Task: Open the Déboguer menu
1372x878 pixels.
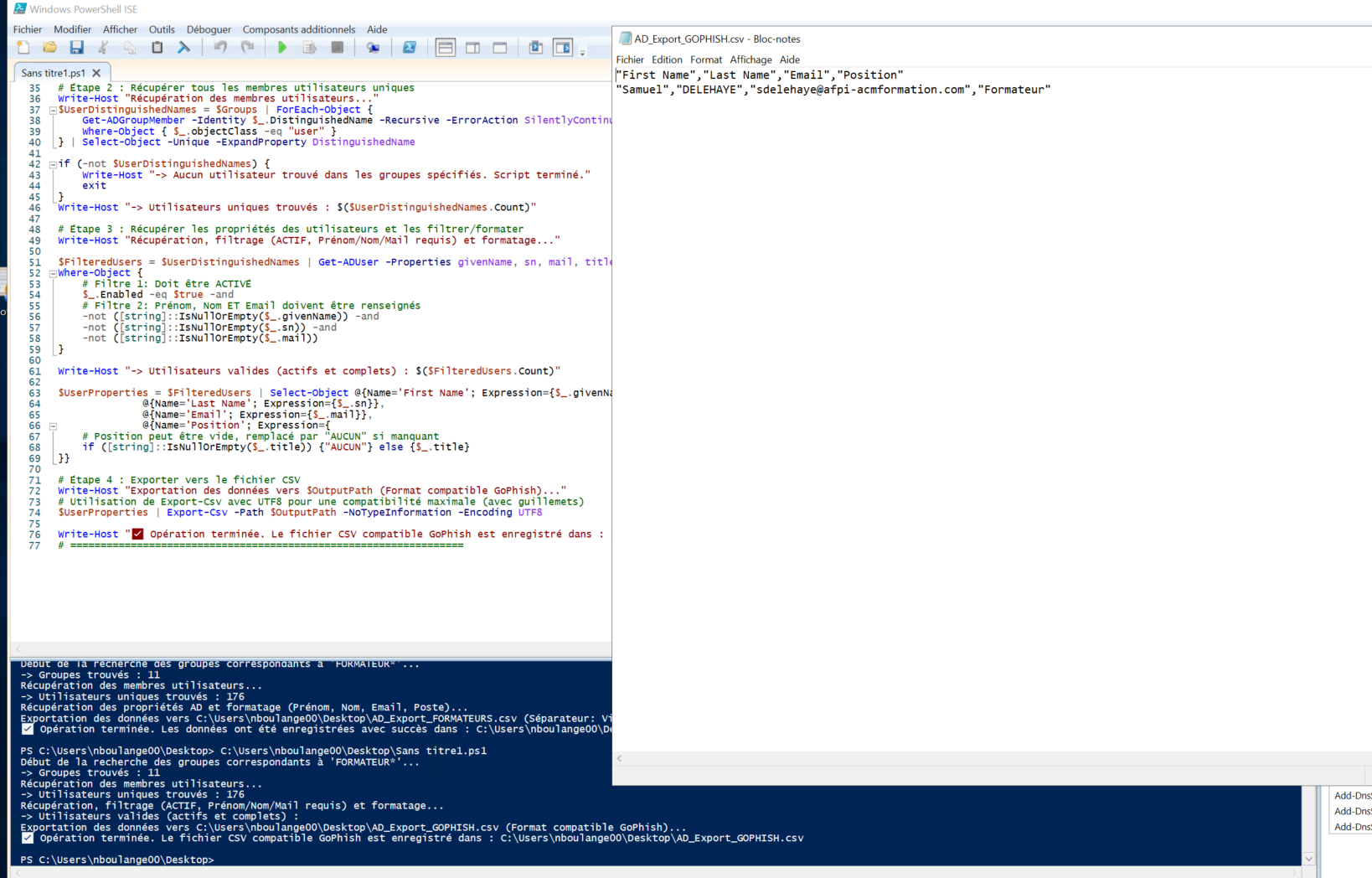Action: click(x=209, y=29)
